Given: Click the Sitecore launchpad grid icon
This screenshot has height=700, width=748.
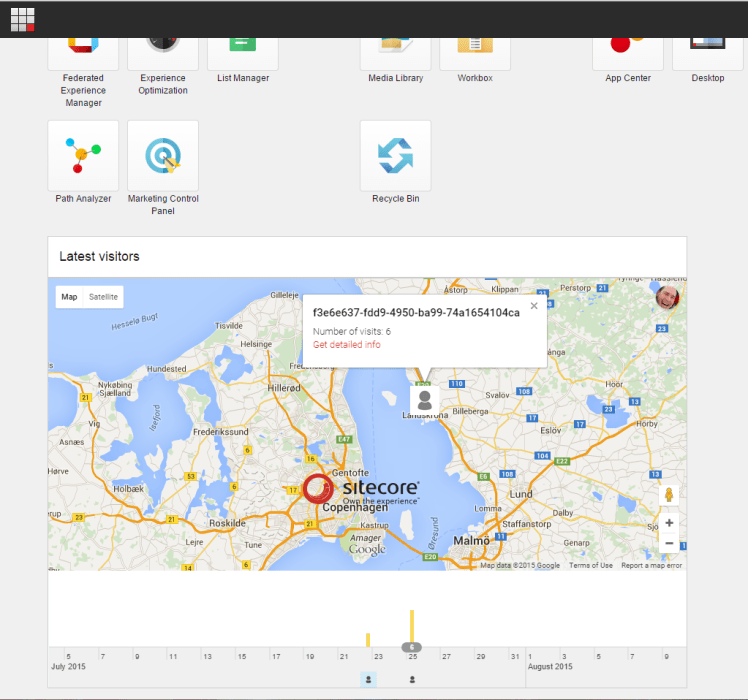Looking at the screenshot, I should (22, 18).
